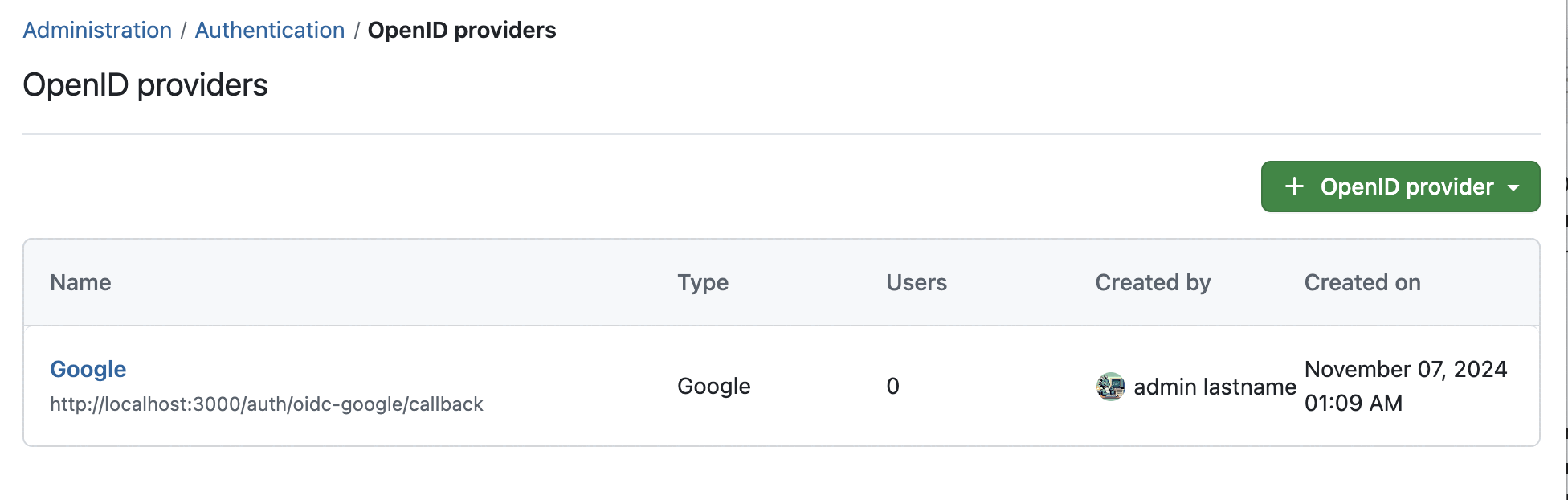1568x500 pixels.
Task: Sort by the Created by column
Action: (x=1153, y=282)
